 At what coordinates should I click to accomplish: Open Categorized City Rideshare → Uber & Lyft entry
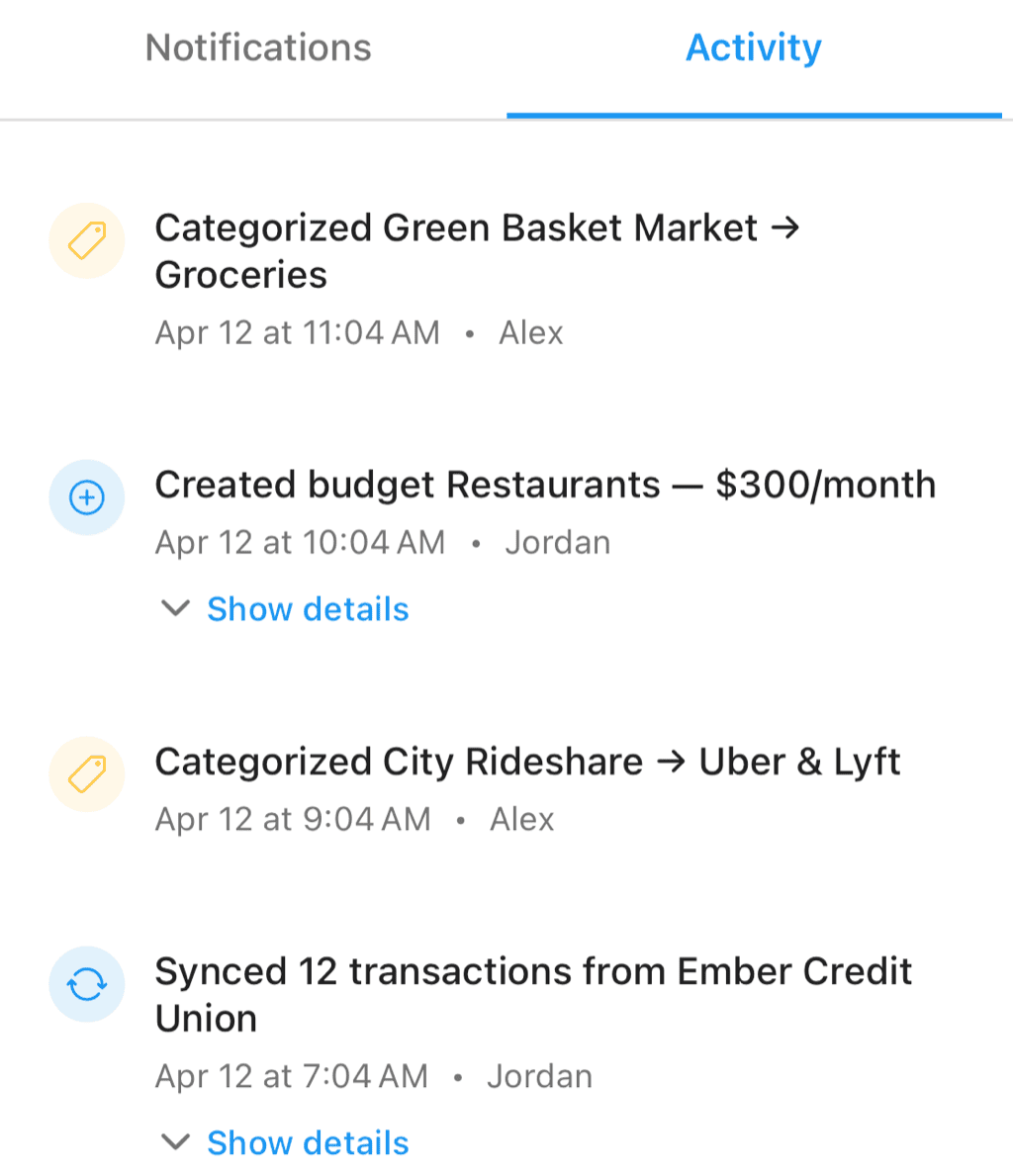[527, 762]
